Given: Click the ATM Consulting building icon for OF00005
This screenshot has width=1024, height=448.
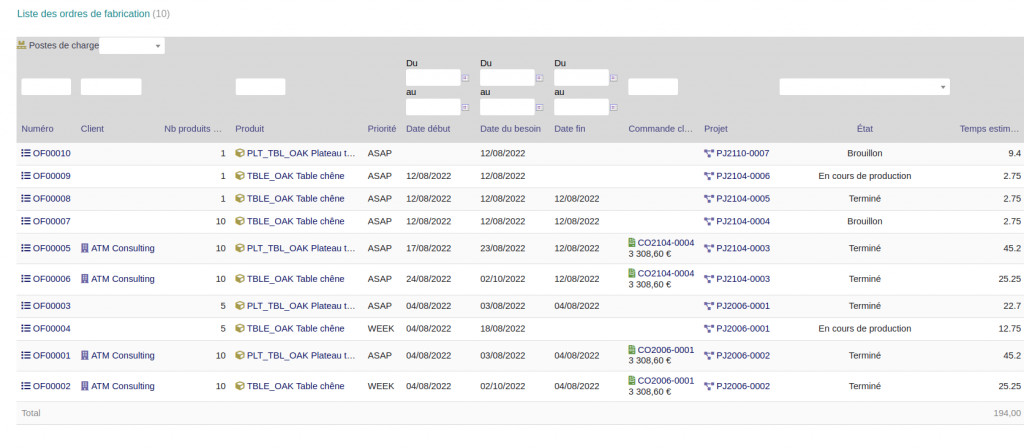Looking at the screenshot, I should [x=85, y=249].
